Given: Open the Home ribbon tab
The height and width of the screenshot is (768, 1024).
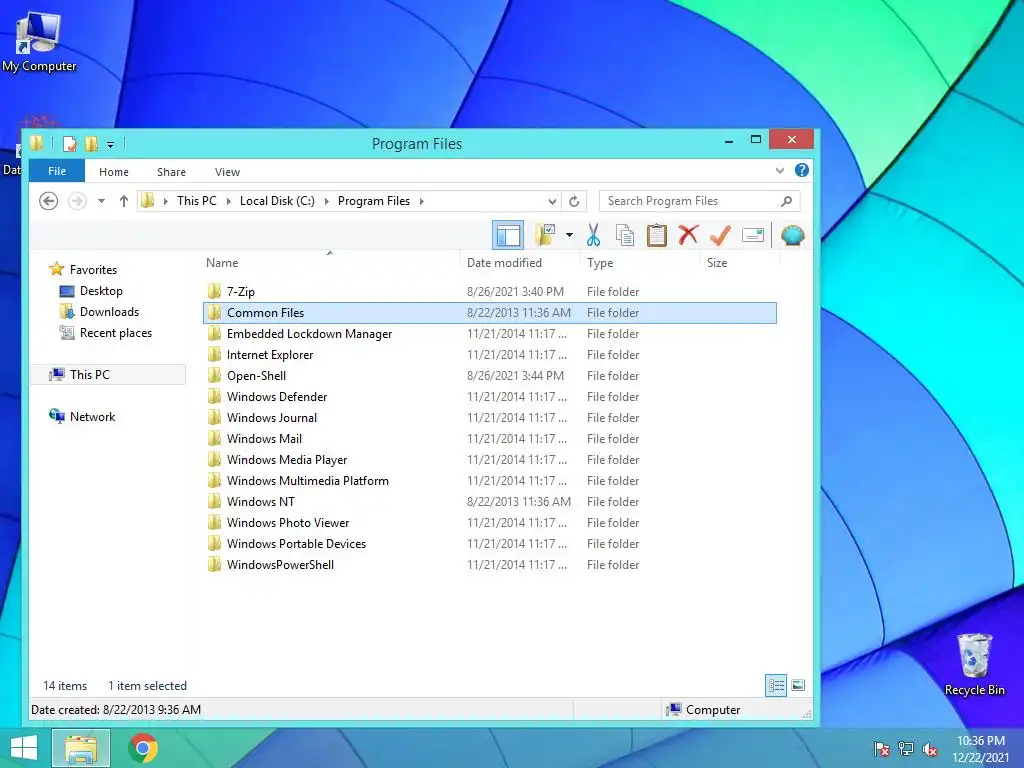Looking at the screenshot, I should tap(114, 172).
